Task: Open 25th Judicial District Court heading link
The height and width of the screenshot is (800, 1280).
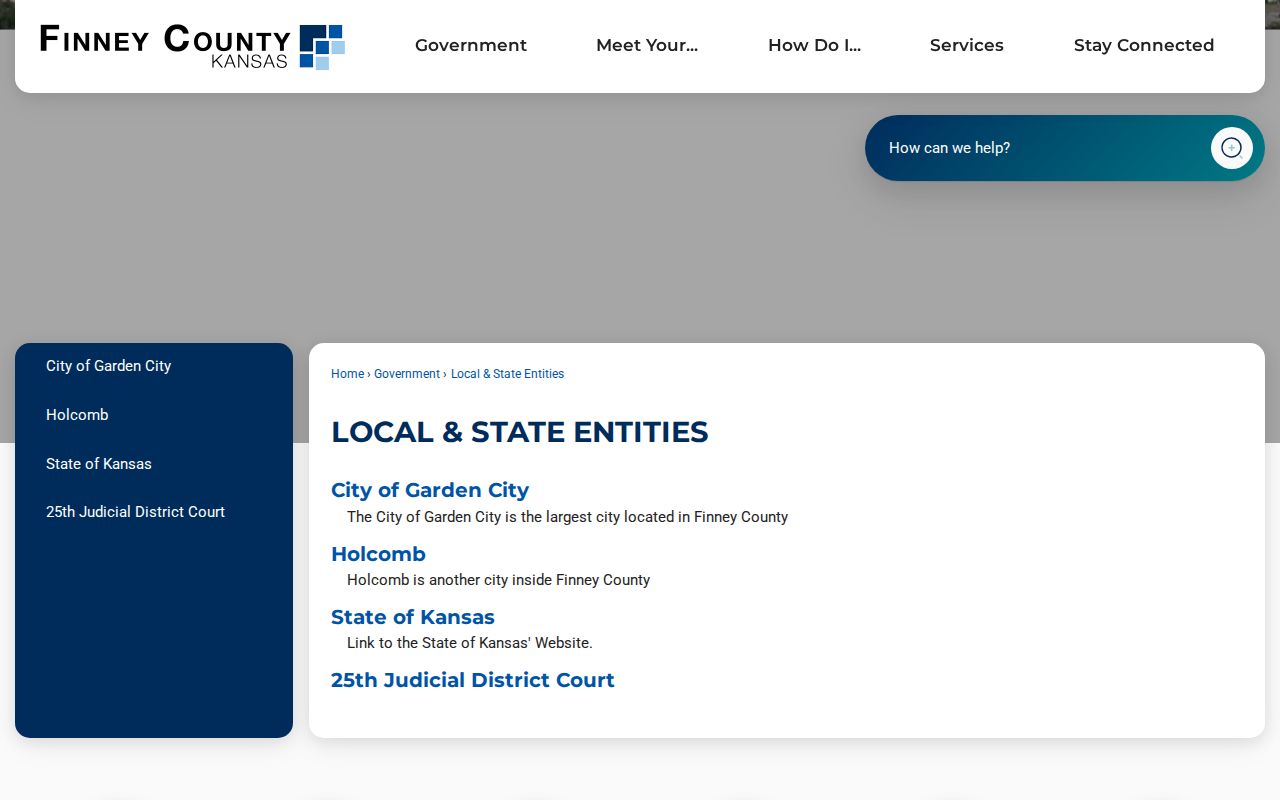Action: (x=473, y=680)
